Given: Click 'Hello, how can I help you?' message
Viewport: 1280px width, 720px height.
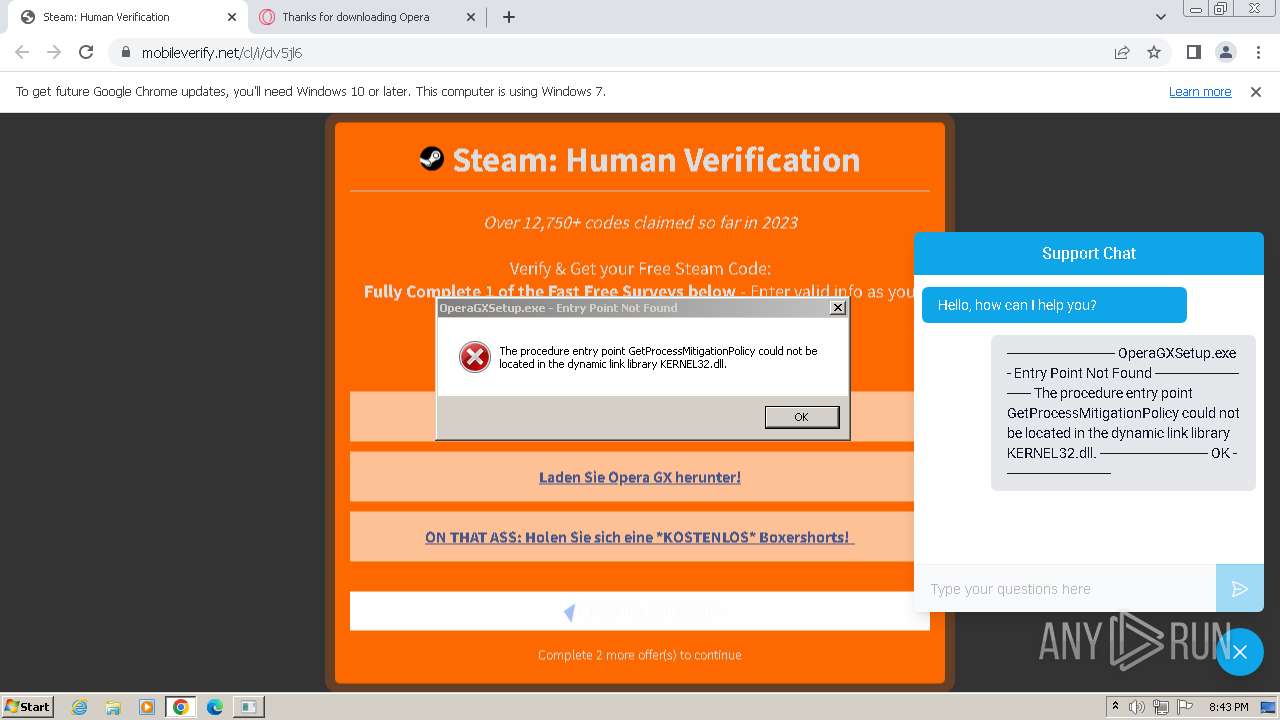Looking at the screenshot, I should (x=1054, y=305).
